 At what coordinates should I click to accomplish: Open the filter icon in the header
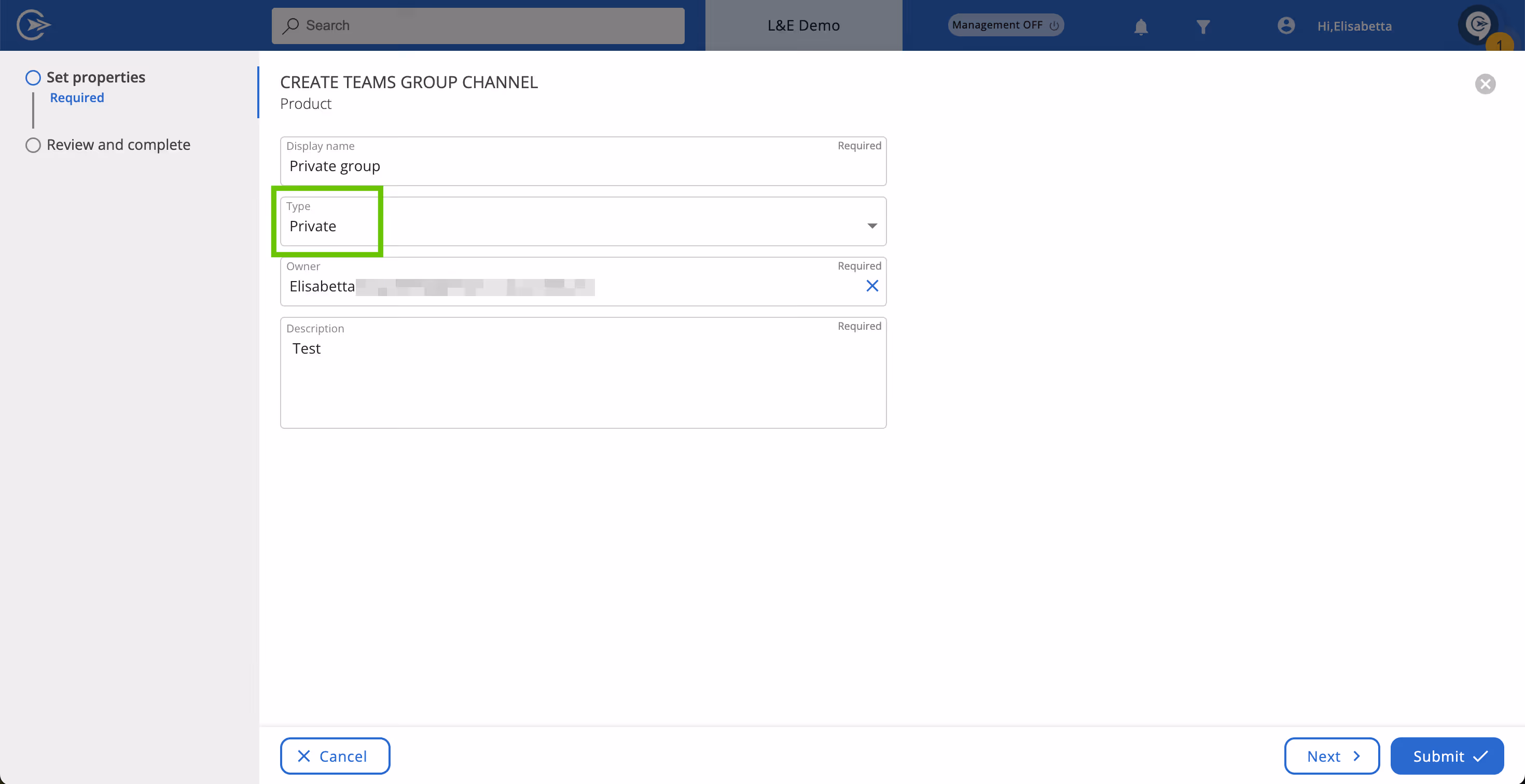[1203, 26]
